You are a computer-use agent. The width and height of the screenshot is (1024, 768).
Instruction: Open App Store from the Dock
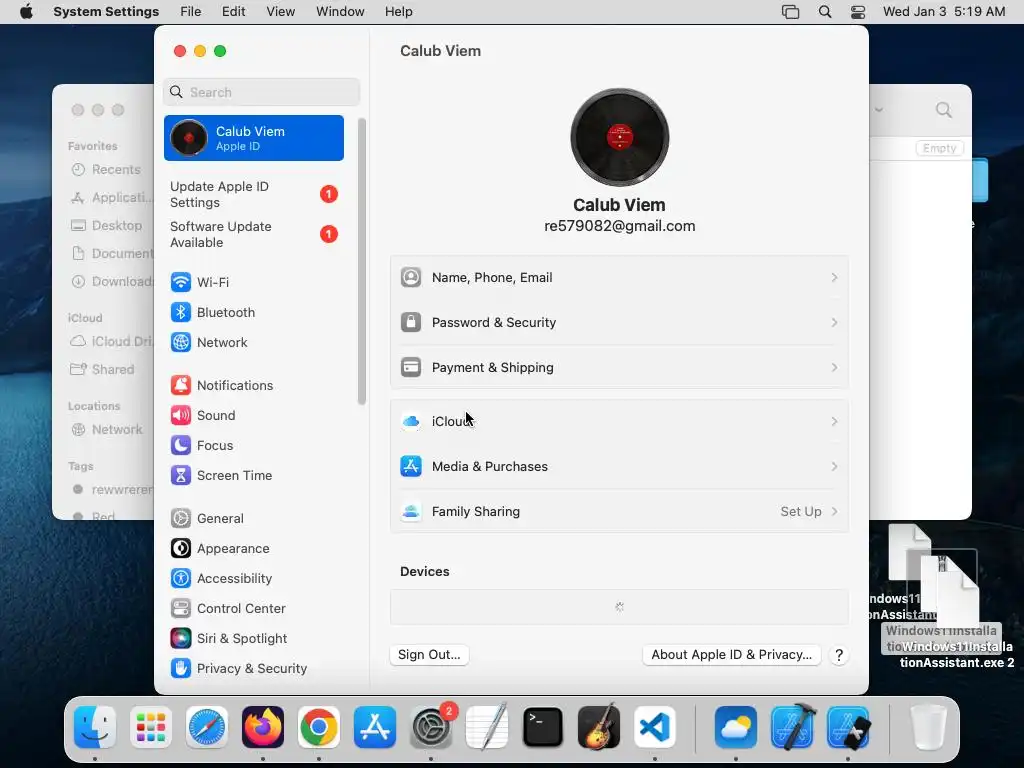click(x=375, y=728)
